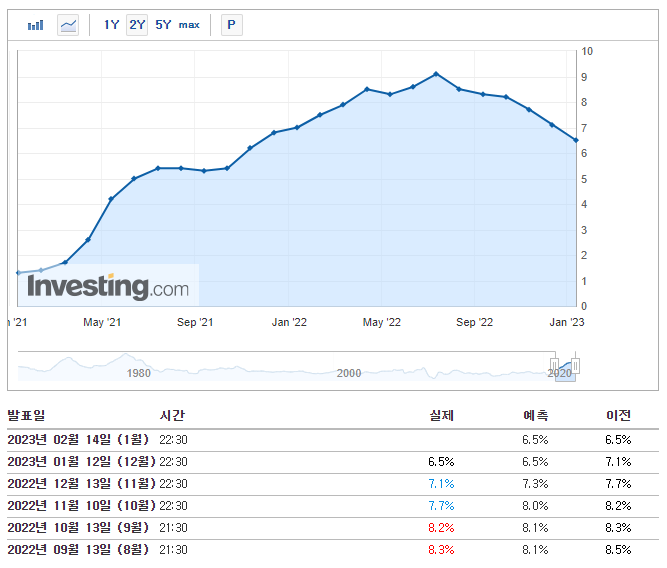Click the Sep '21 x-axis label
This screenshot has height=568, width=667.
[195, 323]
